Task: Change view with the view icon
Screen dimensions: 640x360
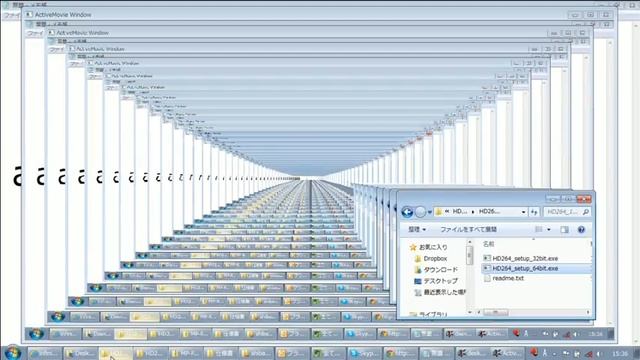Action: pyautogui.click(x=539, y=229)
